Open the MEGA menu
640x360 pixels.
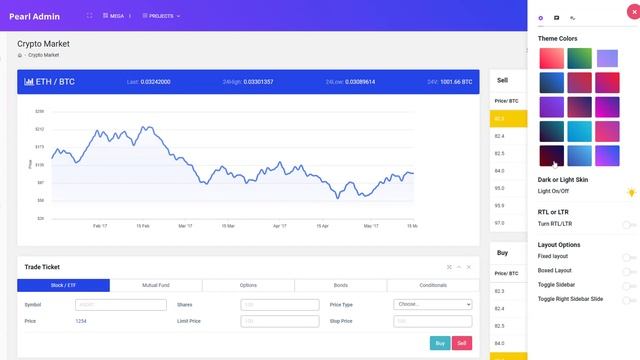coord(113,16)
